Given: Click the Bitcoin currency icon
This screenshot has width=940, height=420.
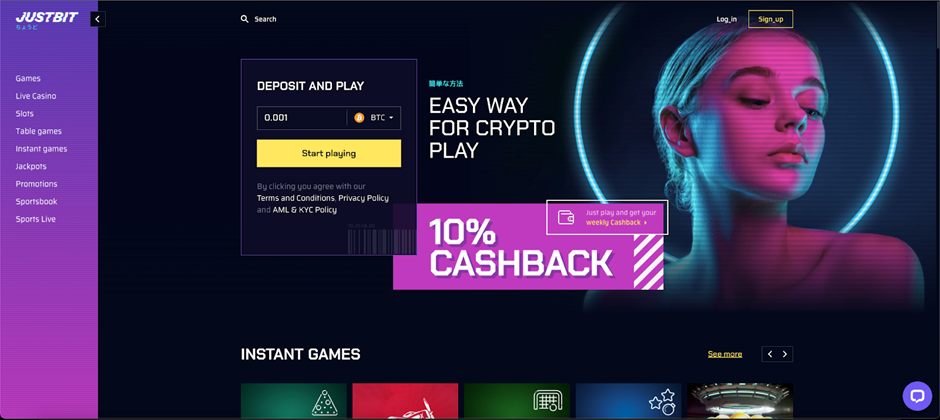Looking at the screenshot, I should coord(360,118).
